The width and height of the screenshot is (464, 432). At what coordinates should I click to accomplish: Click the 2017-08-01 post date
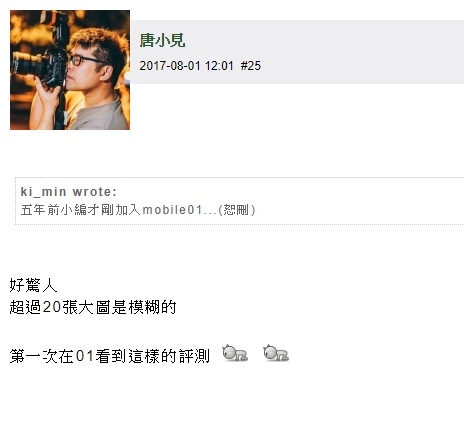(x=170, y=65)
